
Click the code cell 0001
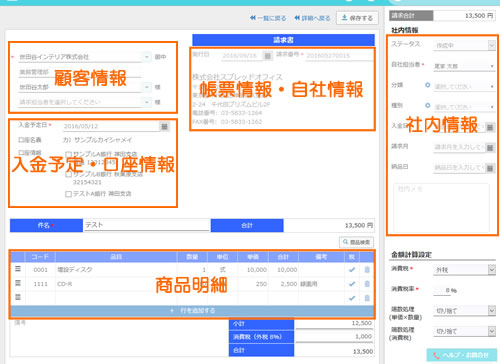(x=40, y=270)
